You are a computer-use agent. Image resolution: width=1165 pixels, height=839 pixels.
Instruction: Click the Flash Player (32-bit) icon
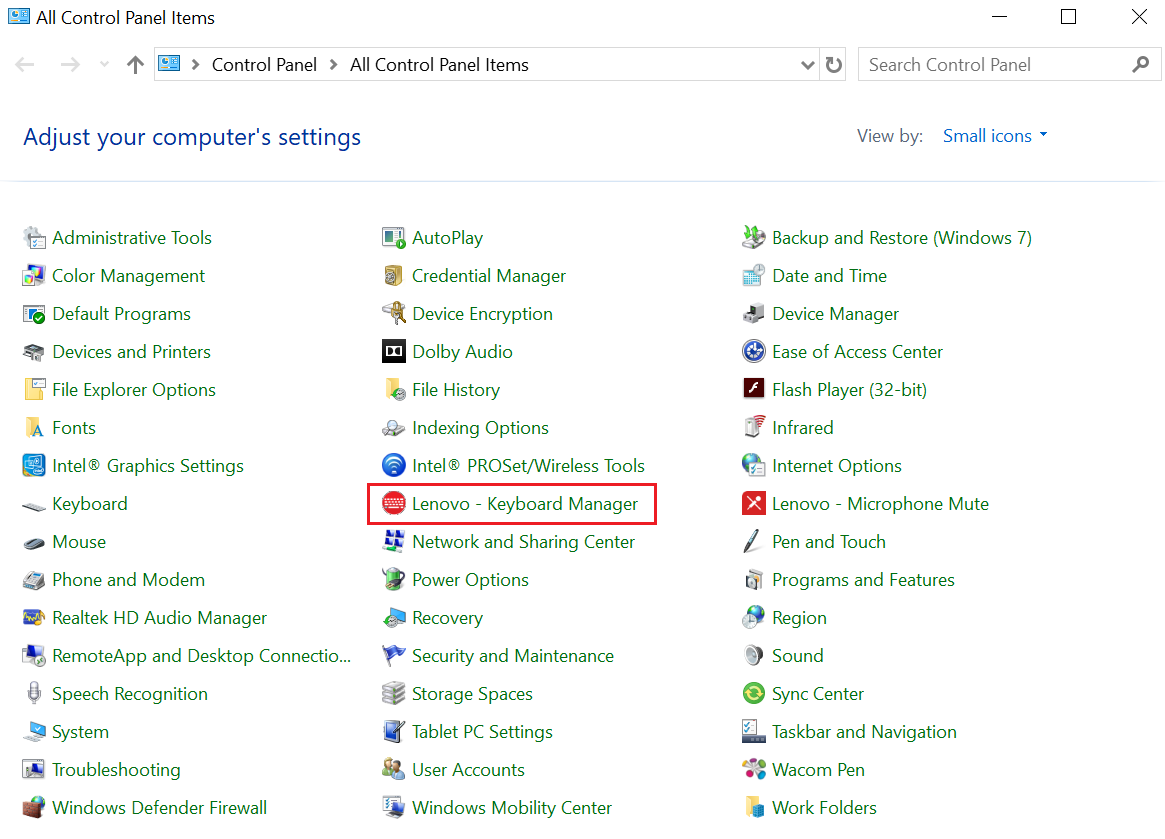coord(754,390)
